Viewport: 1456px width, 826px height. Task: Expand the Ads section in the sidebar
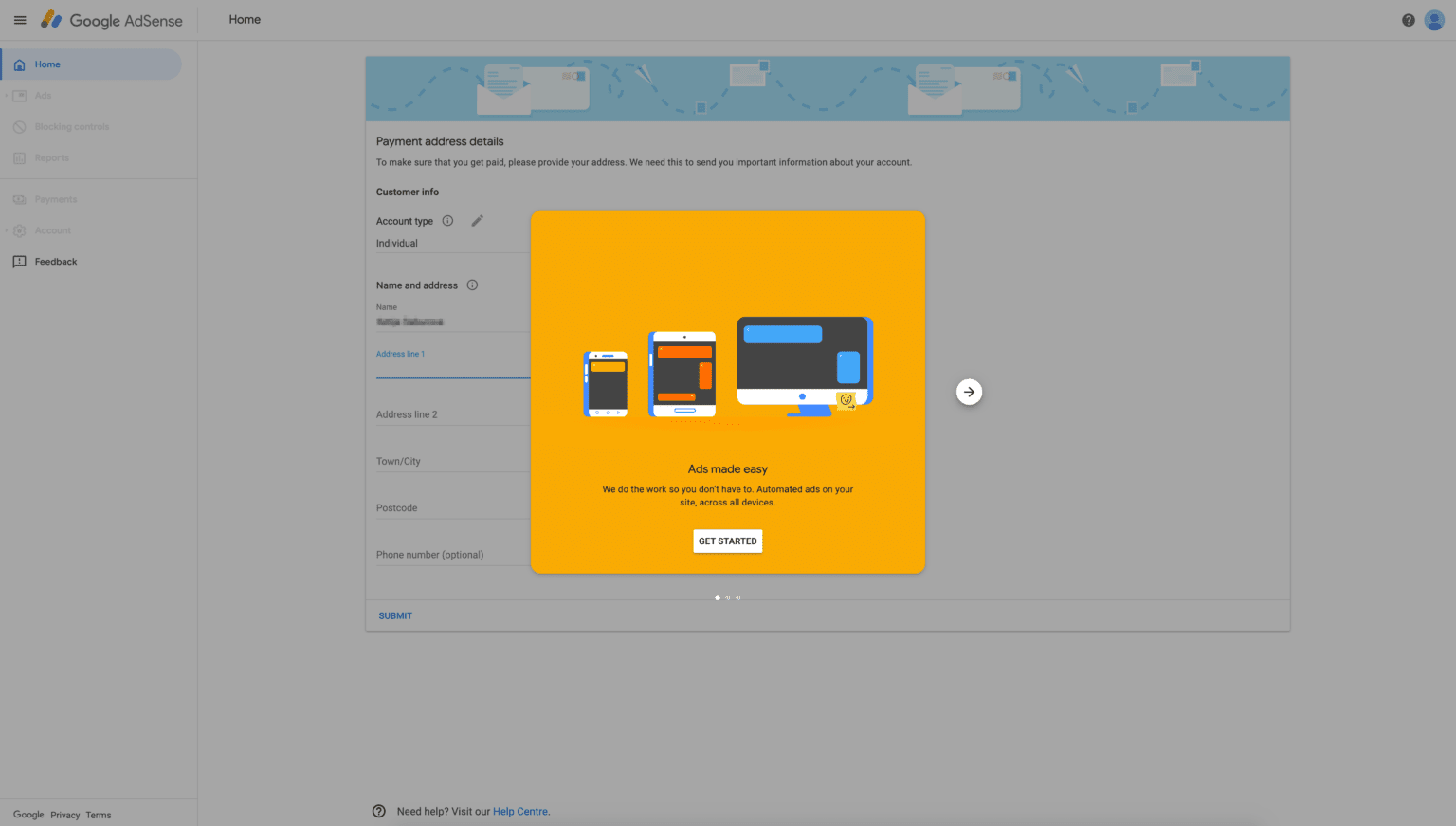(x=44, y=95)
